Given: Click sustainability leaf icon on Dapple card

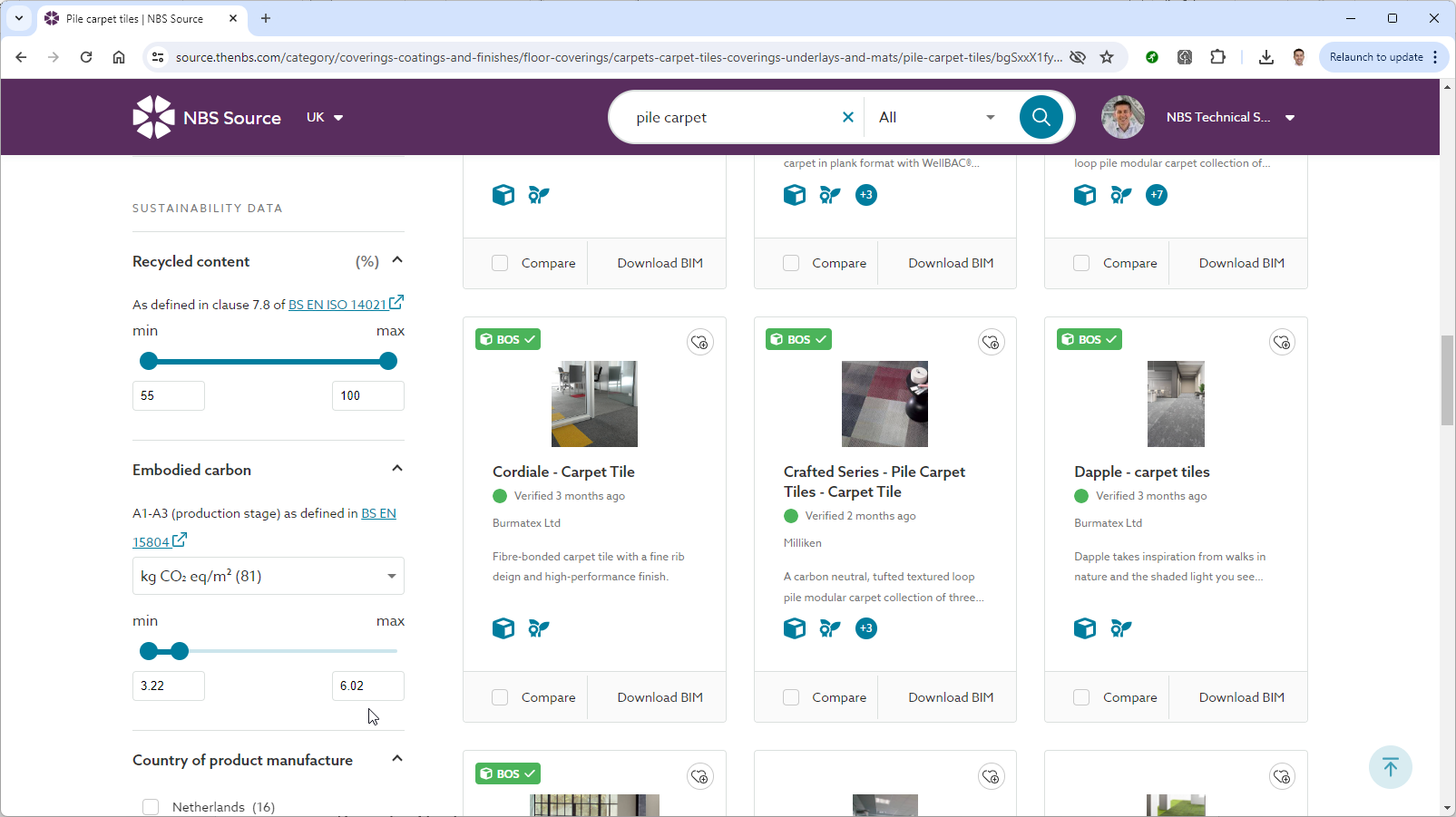Looking at the screenshot, I should (1121, 628).
